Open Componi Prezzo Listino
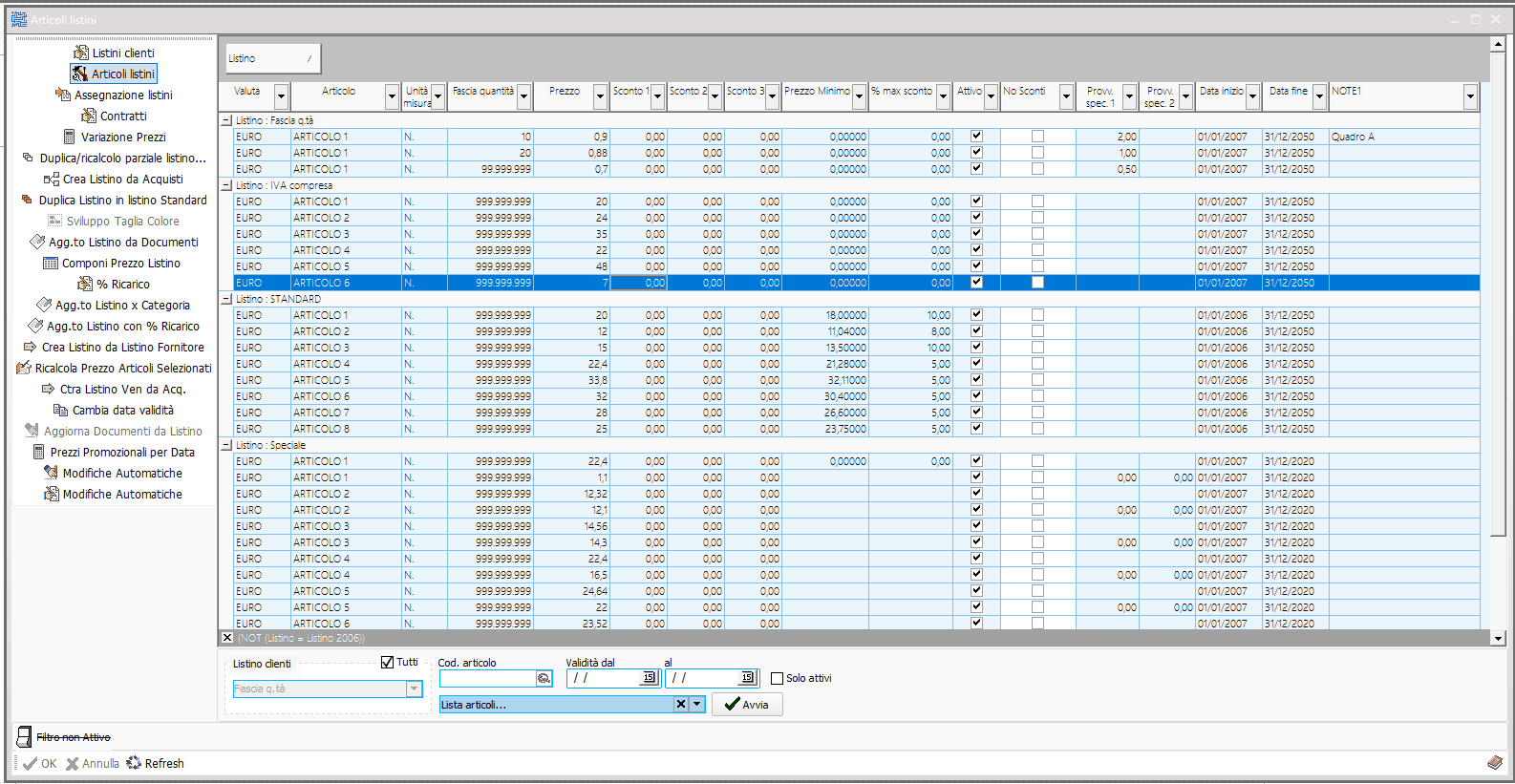The width and height of the screenshot is (1515, 784). [114, 264]
